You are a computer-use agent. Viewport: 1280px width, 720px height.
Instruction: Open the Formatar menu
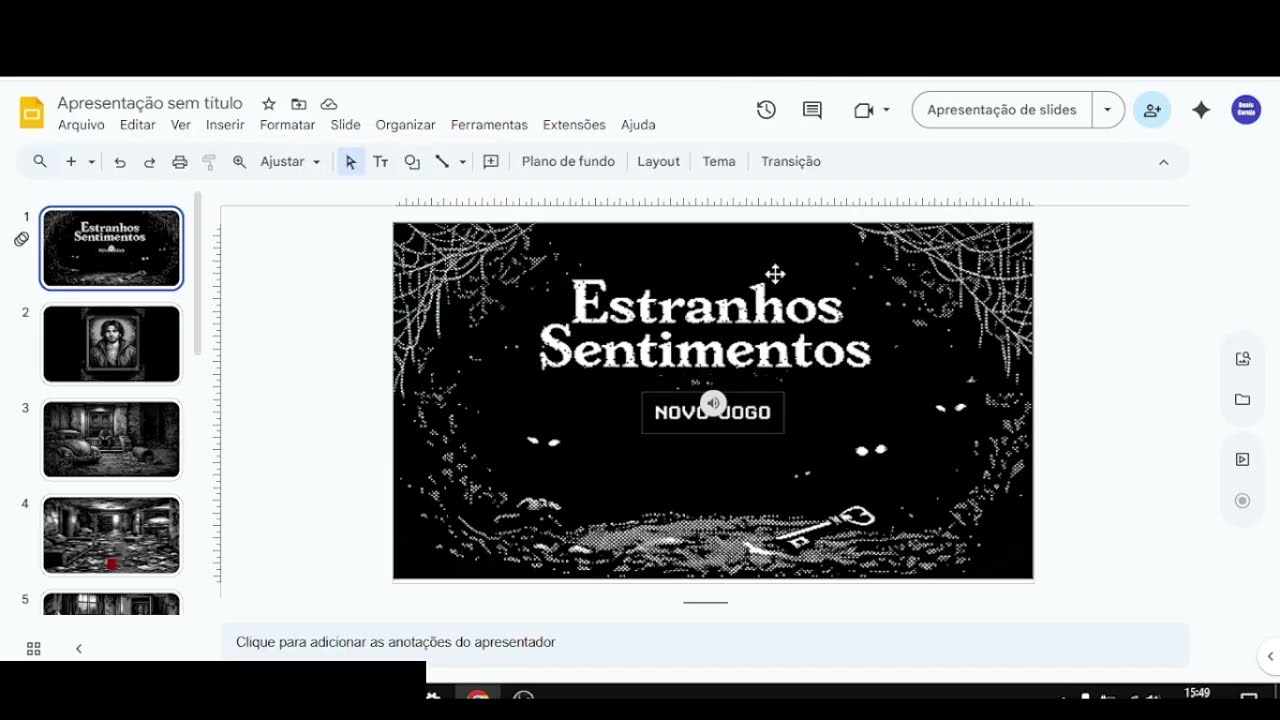point(287,125)
